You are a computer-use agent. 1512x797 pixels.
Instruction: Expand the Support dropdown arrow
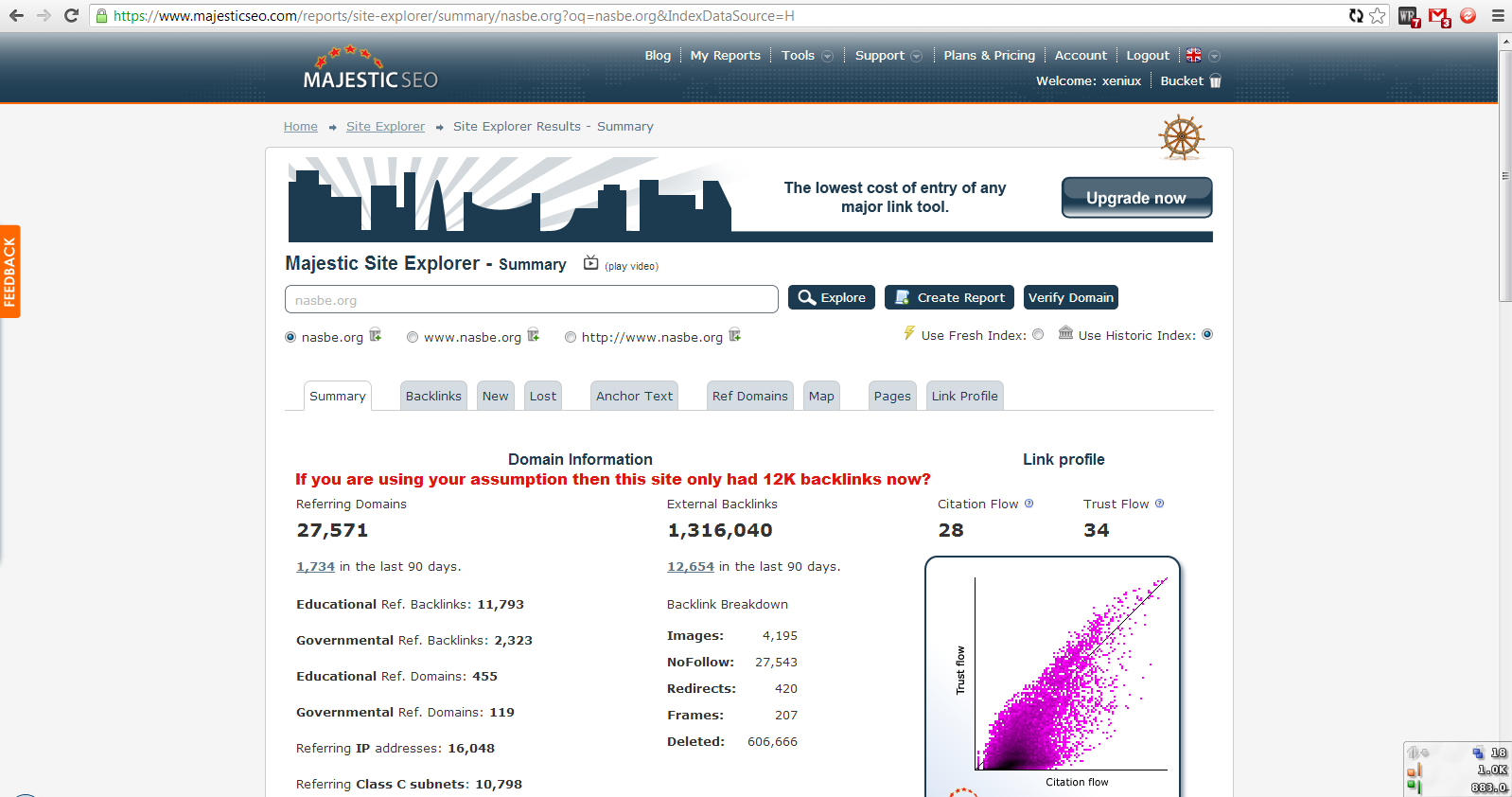[x=916, y=56]
